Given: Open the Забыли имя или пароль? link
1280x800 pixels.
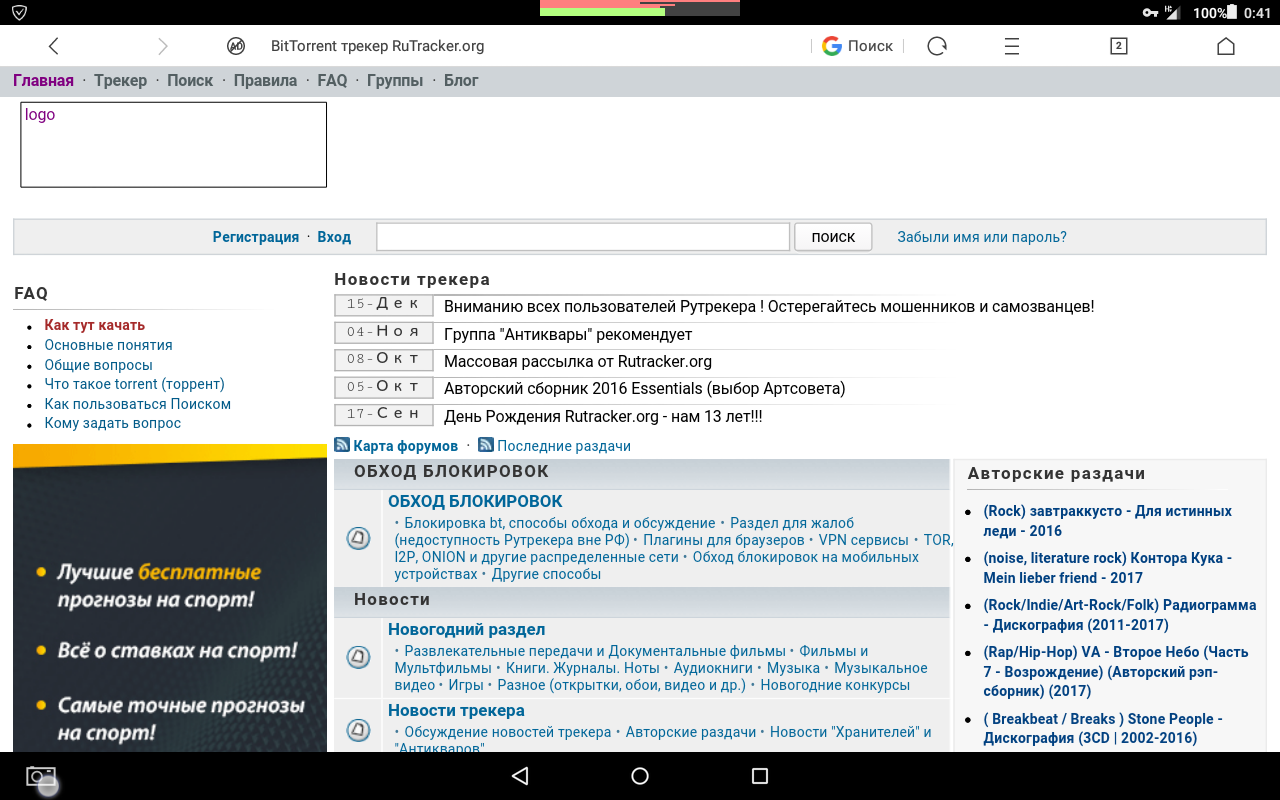Looking at the screenshot, I should tap(982, 237).
